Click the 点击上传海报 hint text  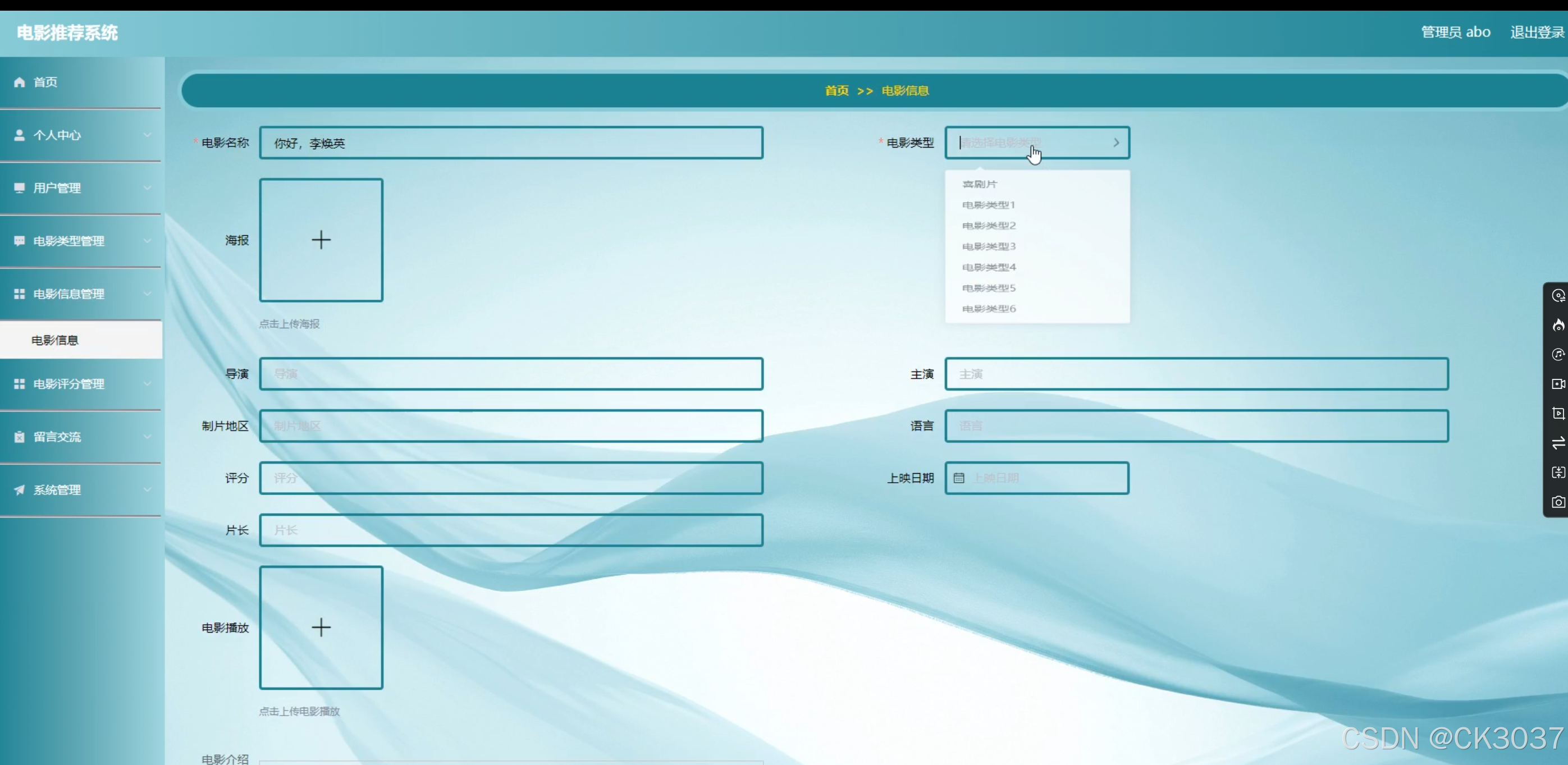coord(289,324)
